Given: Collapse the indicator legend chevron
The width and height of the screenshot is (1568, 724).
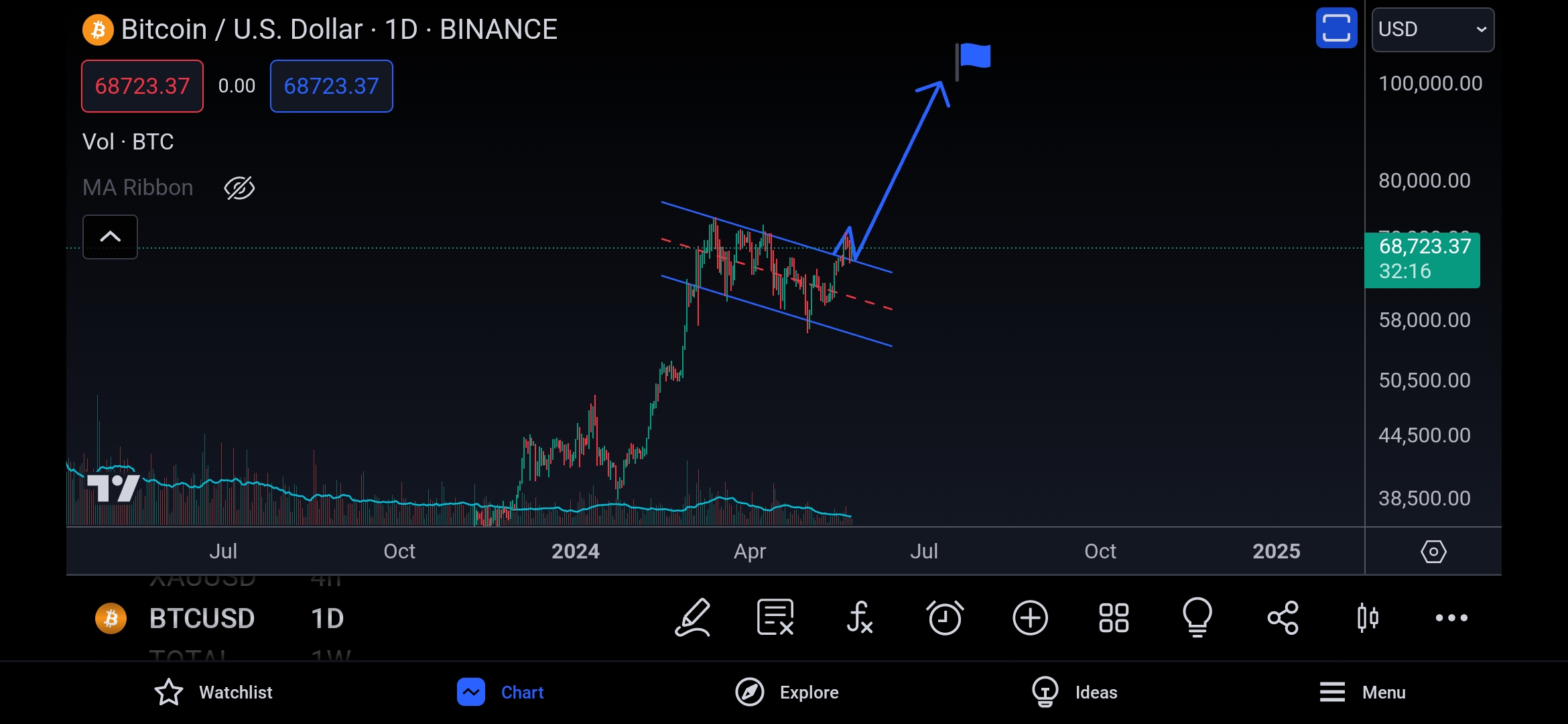Looking at the screenshot, I should click(110, 237).
